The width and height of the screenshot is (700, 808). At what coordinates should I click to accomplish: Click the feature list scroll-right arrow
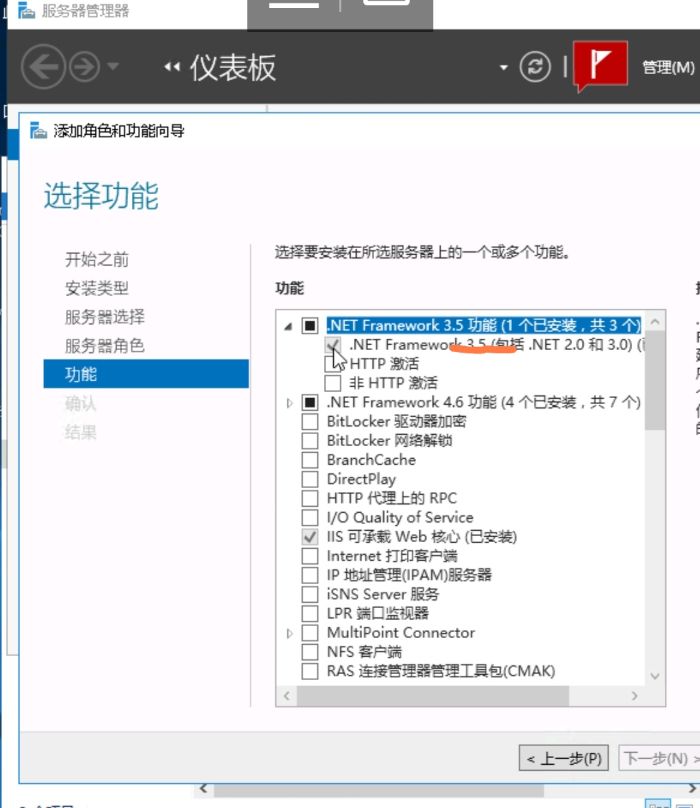pyautogui.click(x=635, y=696)
